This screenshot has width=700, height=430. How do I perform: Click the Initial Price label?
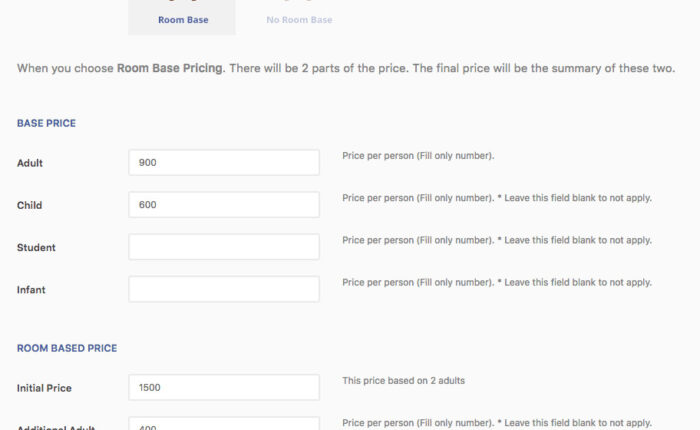pos(44,388)
